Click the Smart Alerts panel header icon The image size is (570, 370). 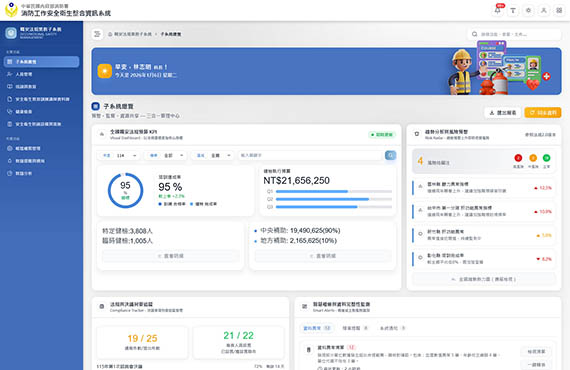[304, 306]
